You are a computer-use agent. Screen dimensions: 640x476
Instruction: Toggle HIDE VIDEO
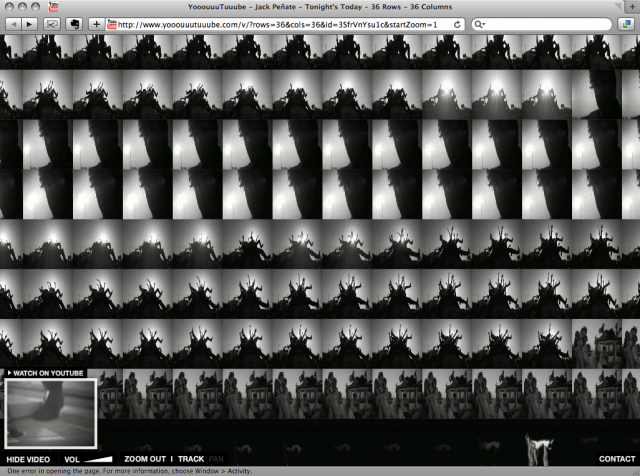(28, 459)
